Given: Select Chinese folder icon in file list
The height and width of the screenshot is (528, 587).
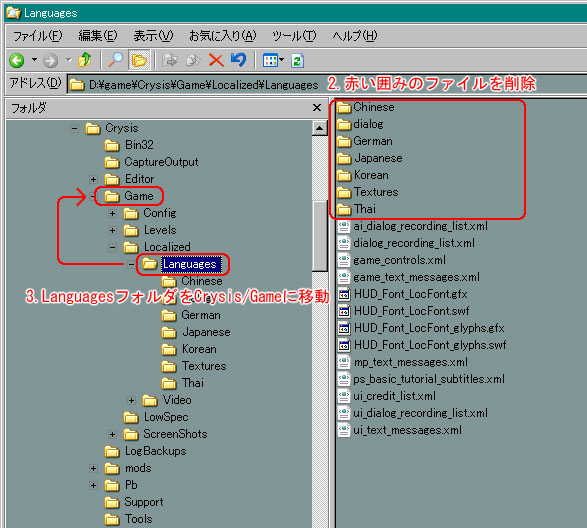Looking at the screenshot, I should coord(343,108).
